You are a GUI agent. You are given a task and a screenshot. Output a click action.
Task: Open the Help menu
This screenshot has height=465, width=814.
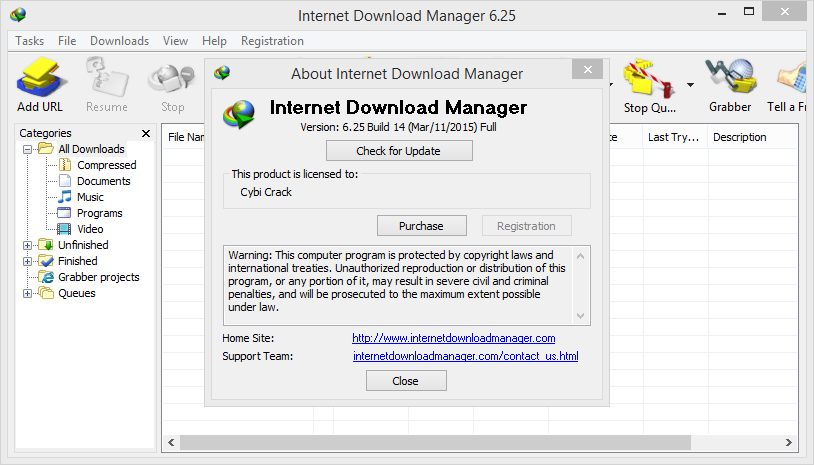pos(214,41)
